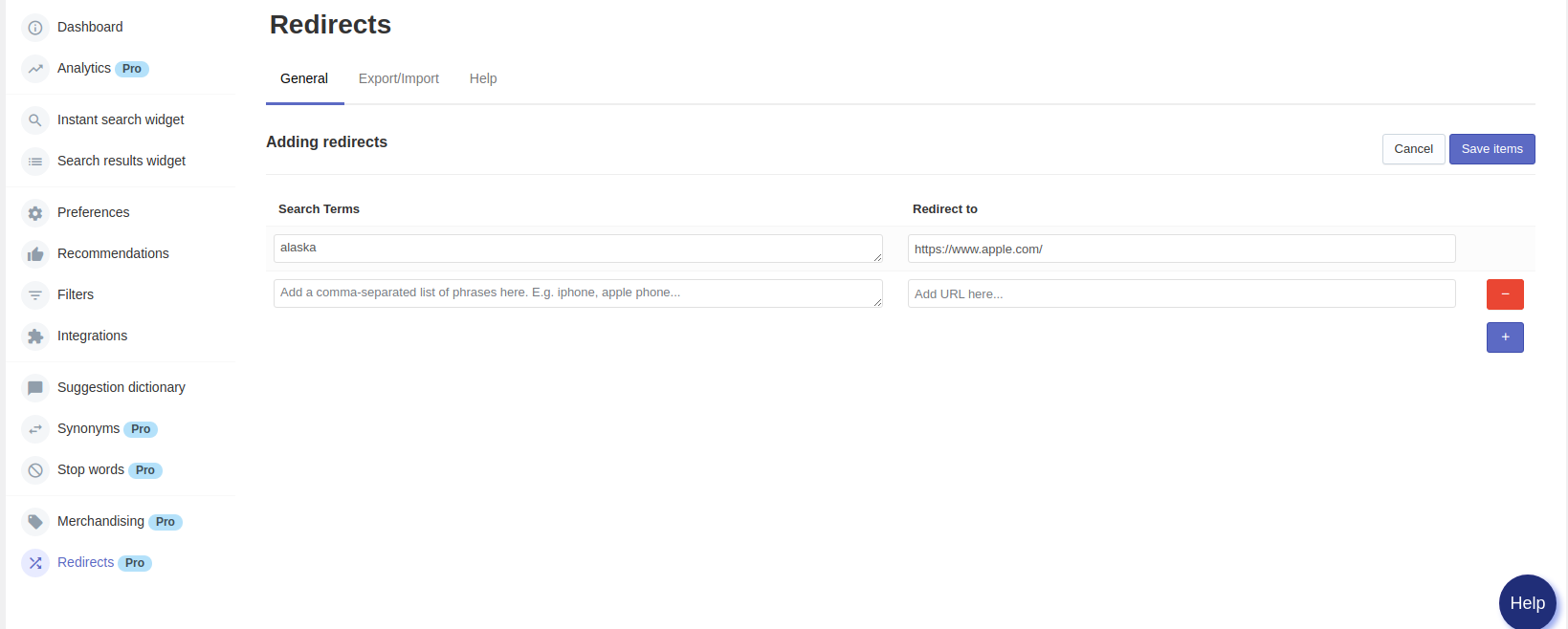
Task: Click Save items
Action: tap(1491, 149)
